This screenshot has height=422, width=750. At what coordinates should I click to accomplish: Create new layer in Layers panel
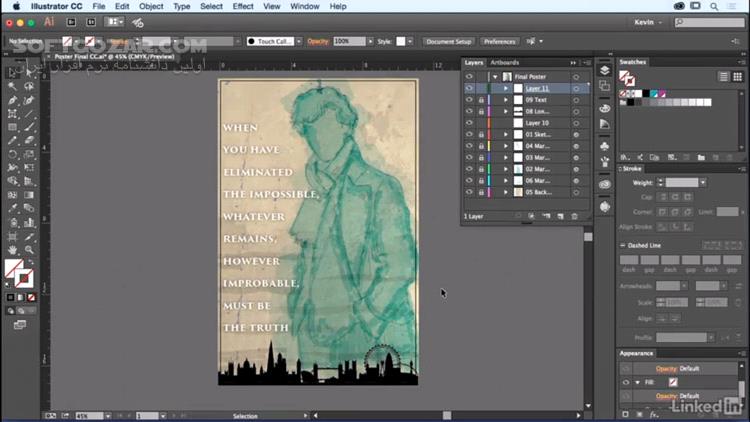560,216
